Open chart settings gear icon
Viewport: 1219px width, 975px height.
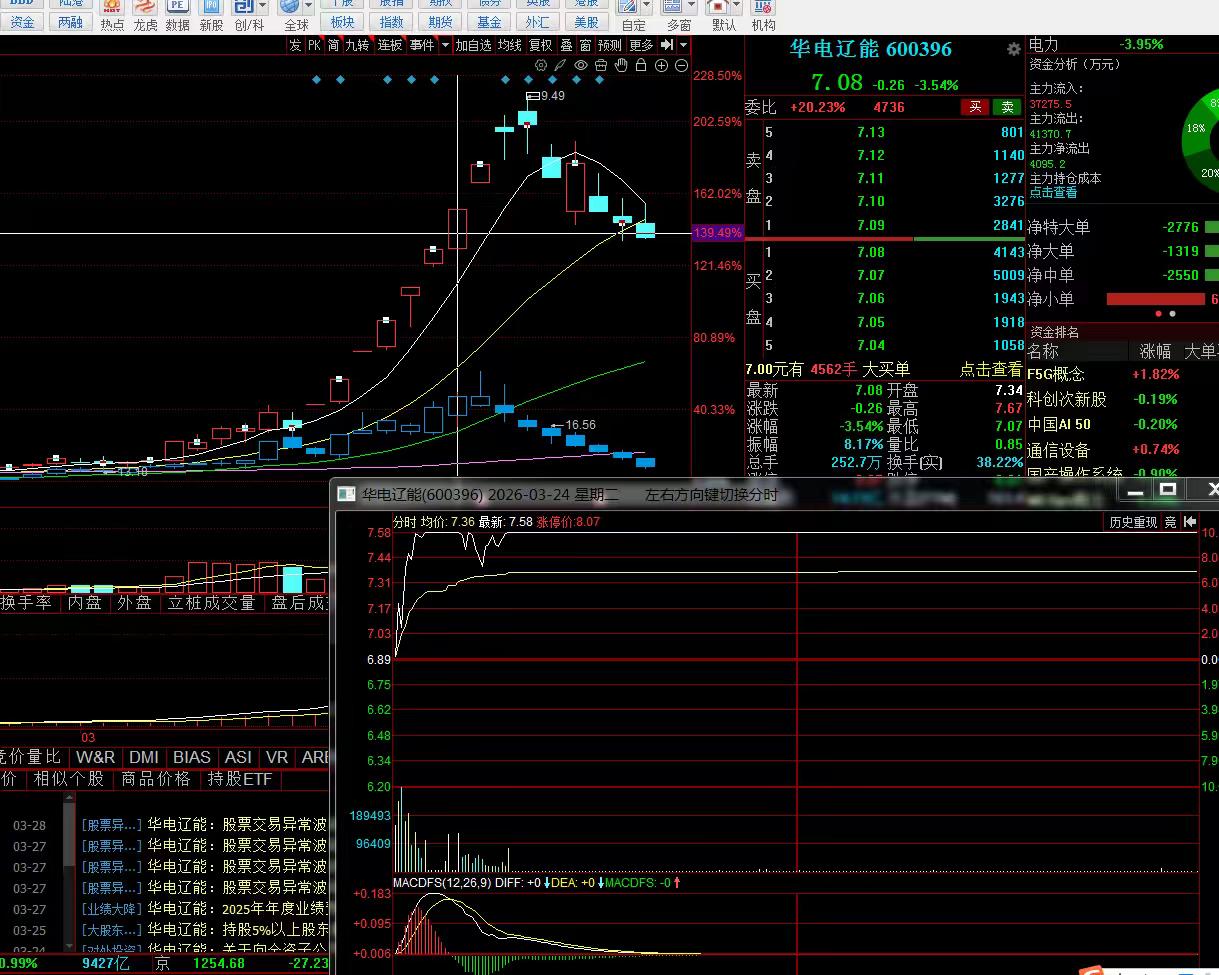(541, 65)
